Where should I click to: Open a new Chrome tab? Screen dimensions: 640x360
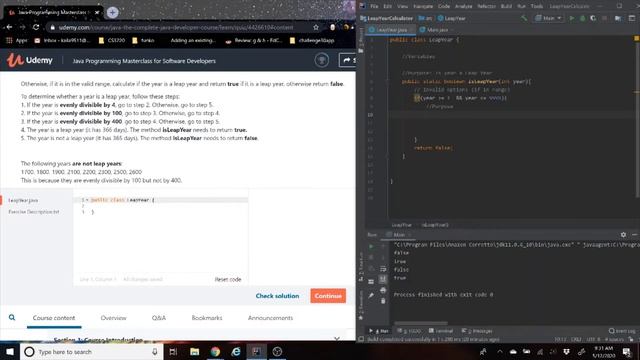pyautogui.click(x=112, y=12)
